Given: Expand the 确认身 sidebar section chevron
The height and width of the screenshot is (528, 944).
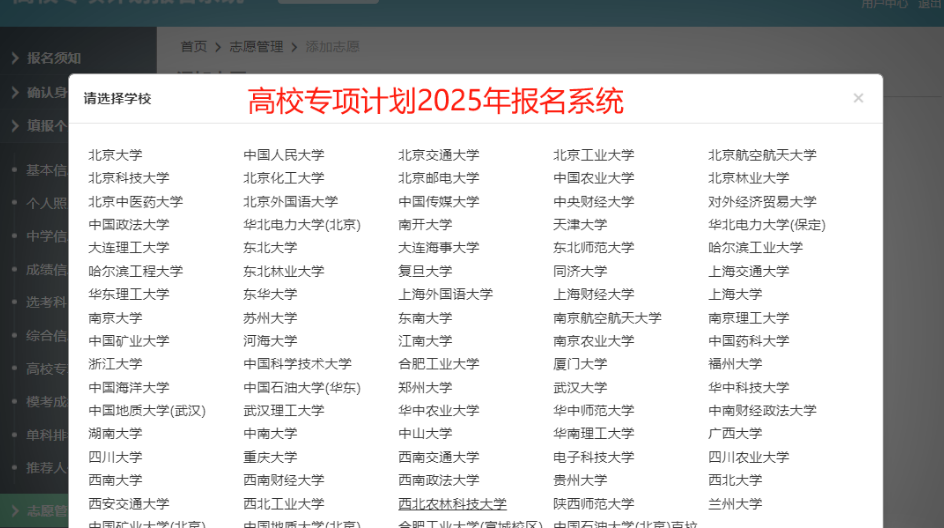Looking at the screenshot, I should click(x=15, y=92).
